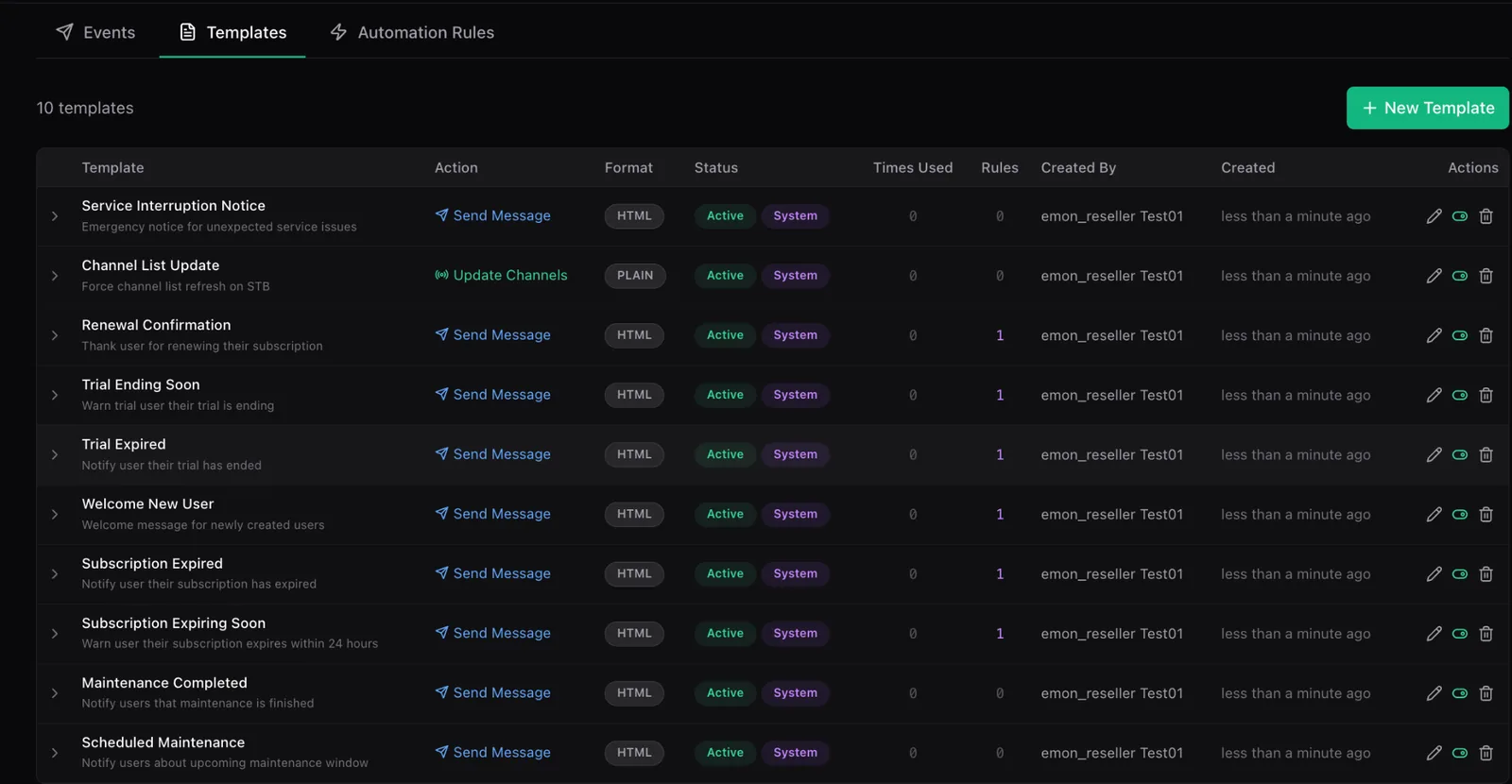Open rules count link for Welcome New User
The image size is (1512, 784).
(x=1000, y=514)
